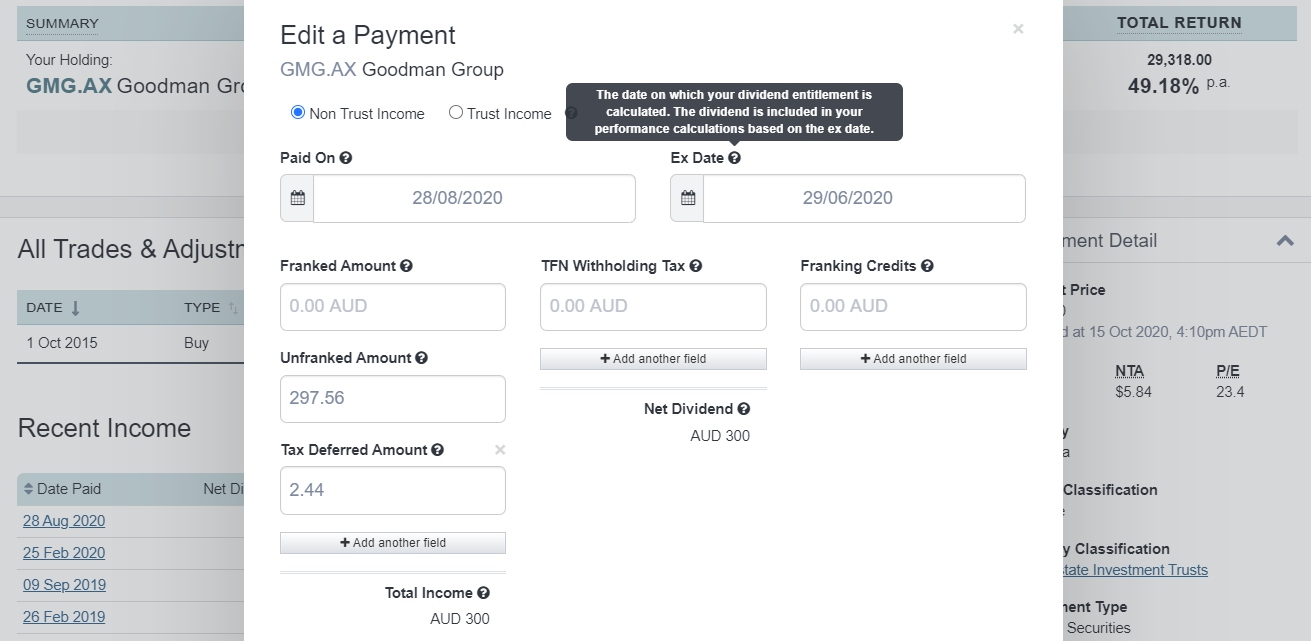Click help icon beside Net Dividend
Screen dimensions: 1311x641
tap(744, 409)
